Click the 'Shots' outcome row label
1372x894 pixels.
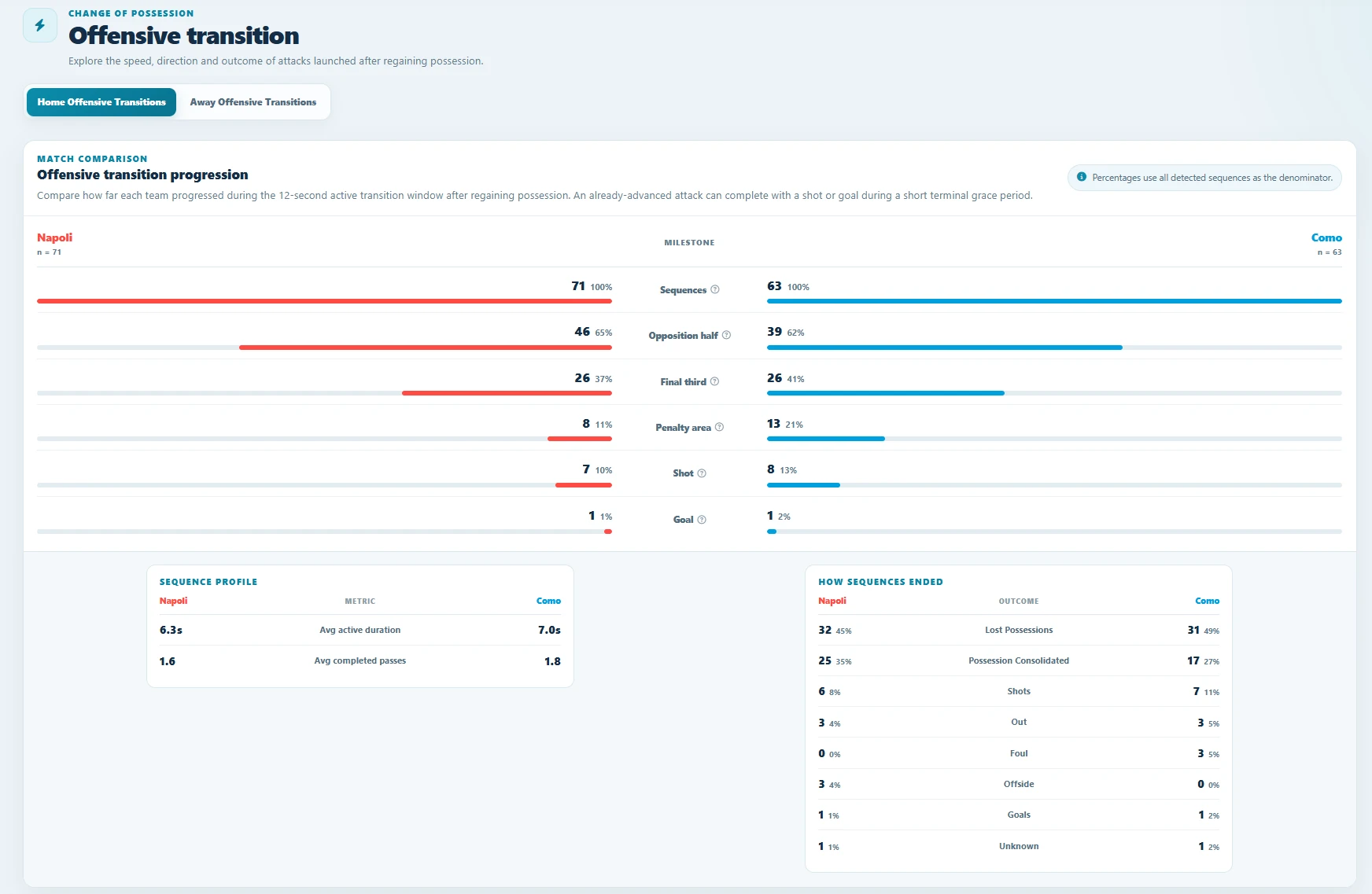(1019, 691)
